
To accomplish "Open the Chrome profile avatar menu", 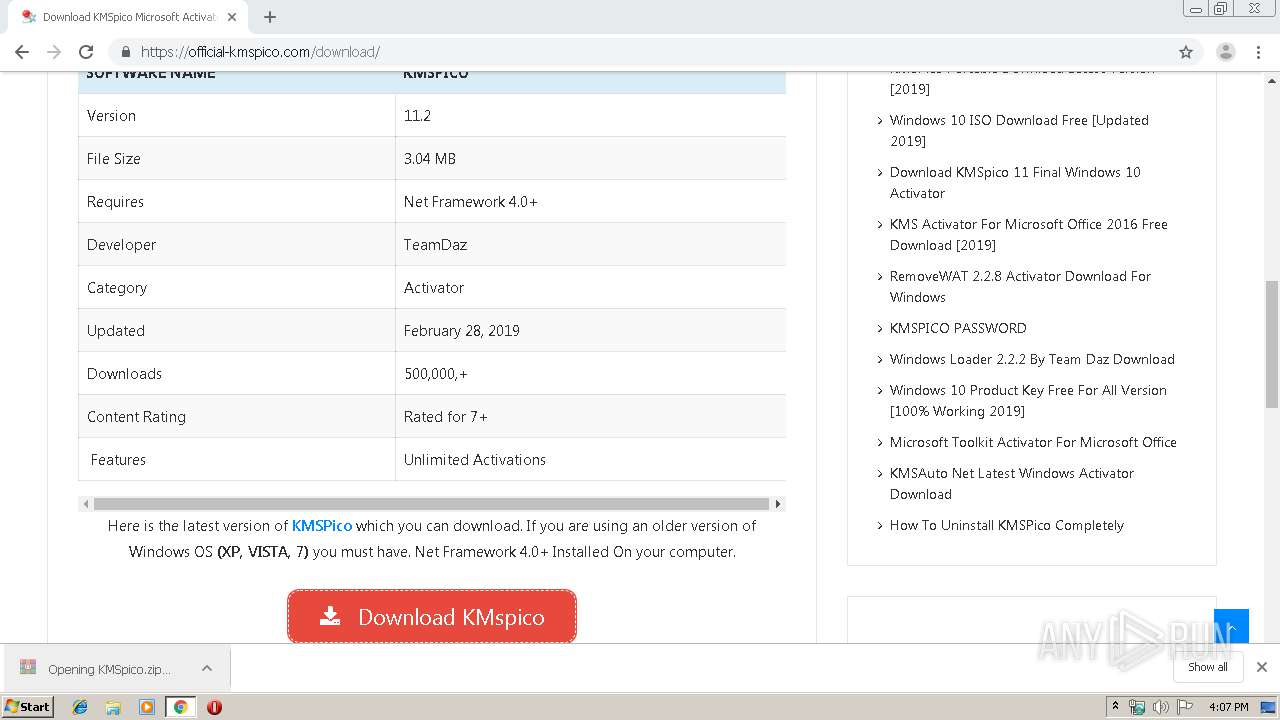I will coord(1226,52).
